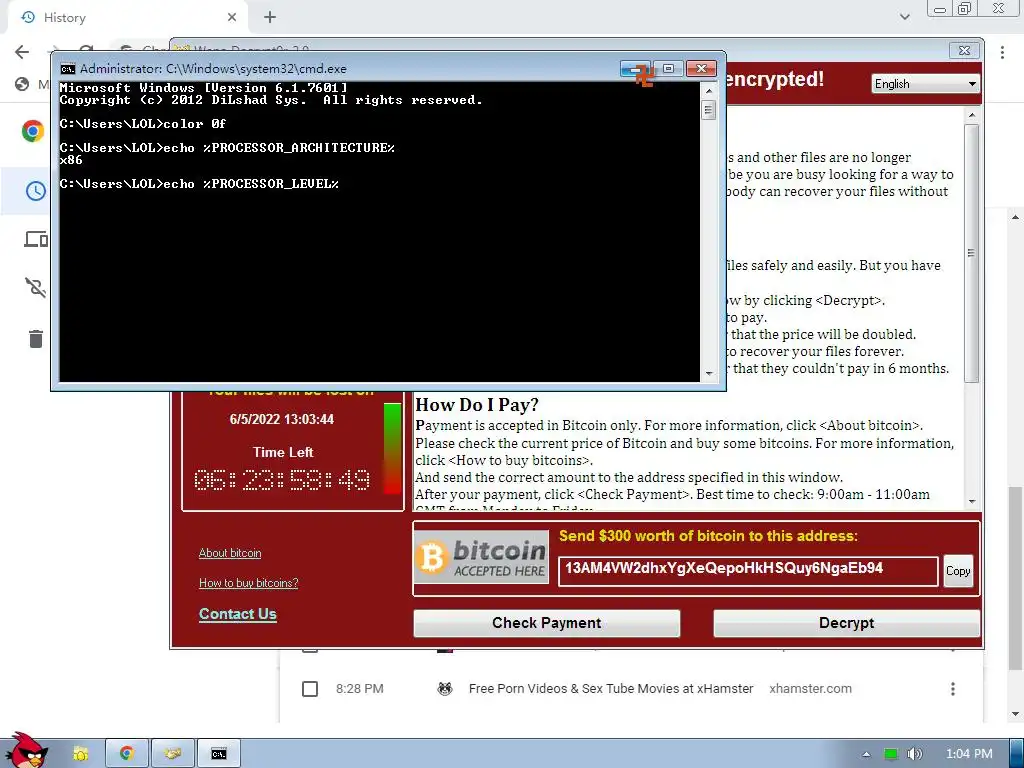This screenshot has height=768, width=1024.
Task: Click the Angry Birds start button
Action: (x=26, y=751)
